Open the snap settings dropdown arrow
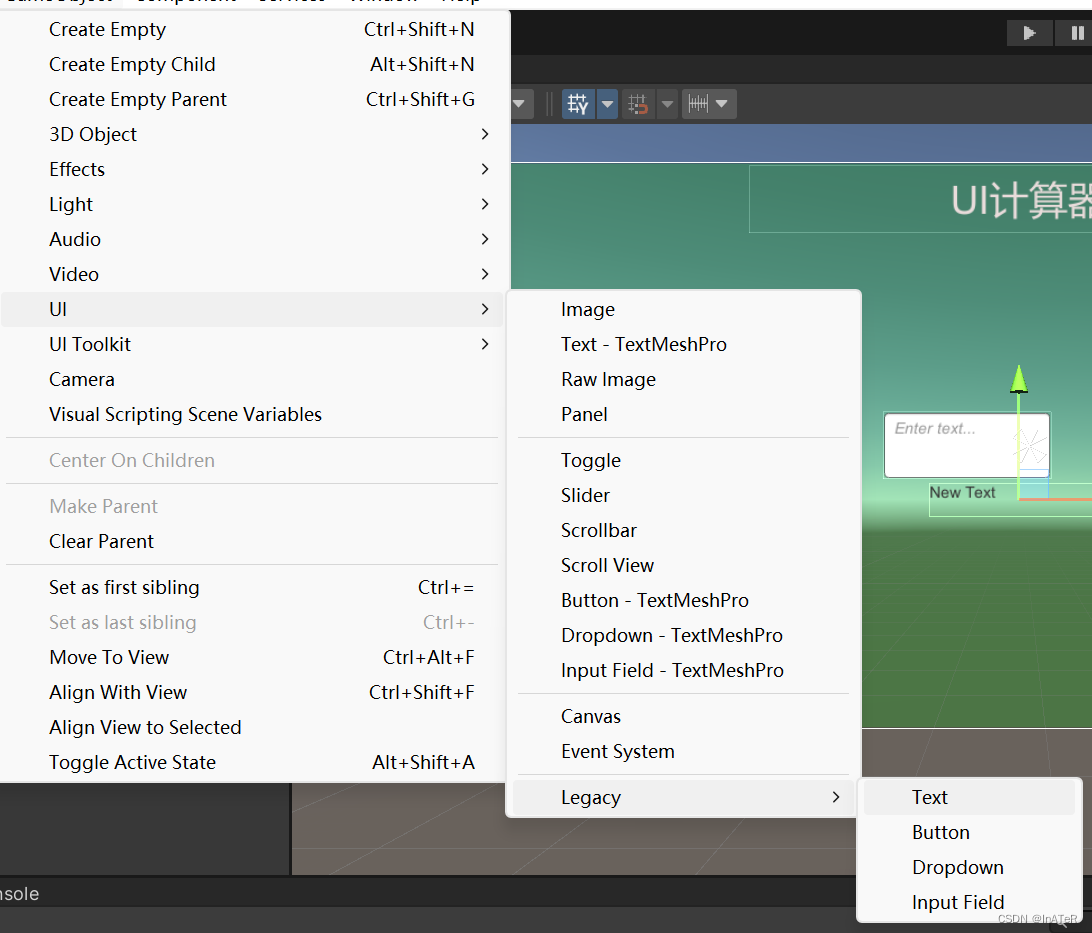This screenshot has width=1092, height=933. click(x=667, y=104)
